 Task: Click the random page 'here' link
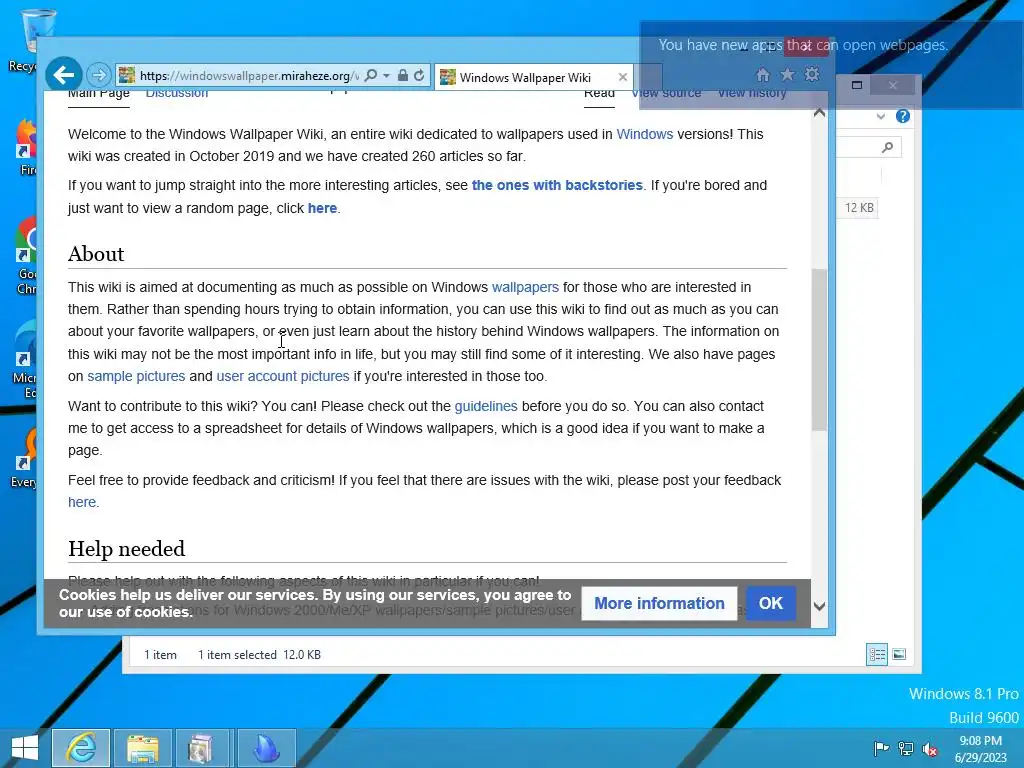click(x=323, y=208)
